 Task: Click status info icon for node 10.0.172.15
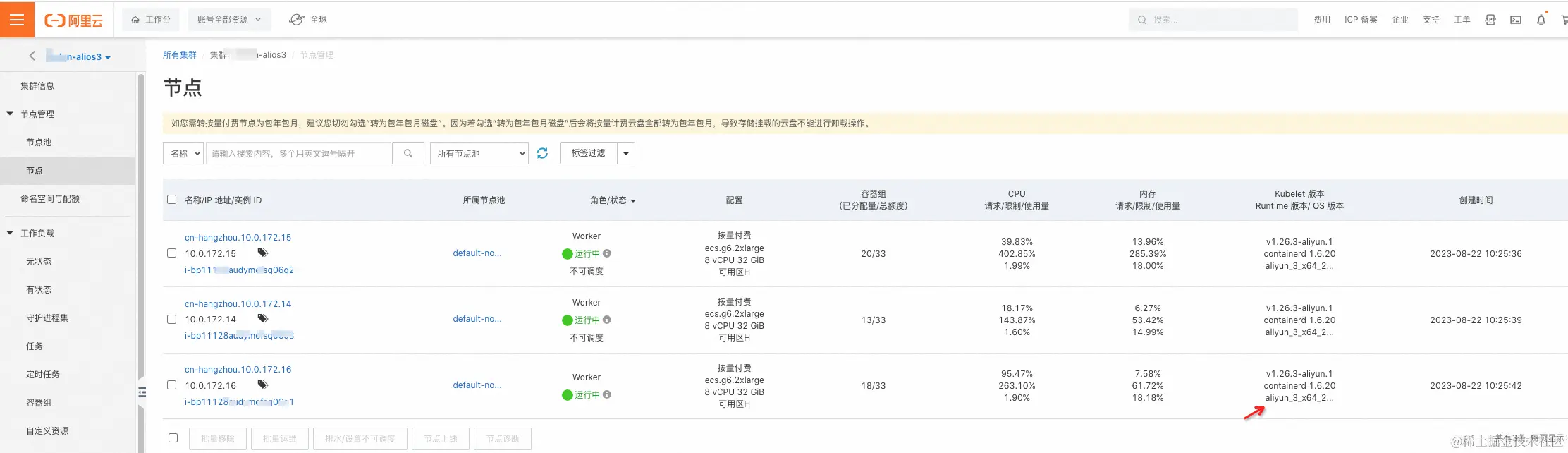(607, 253)
